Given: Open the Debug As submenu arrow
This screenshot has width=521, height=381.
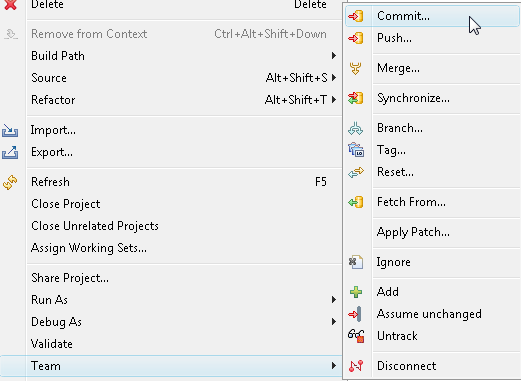Looking at the screenshot, I should (334, 322).
